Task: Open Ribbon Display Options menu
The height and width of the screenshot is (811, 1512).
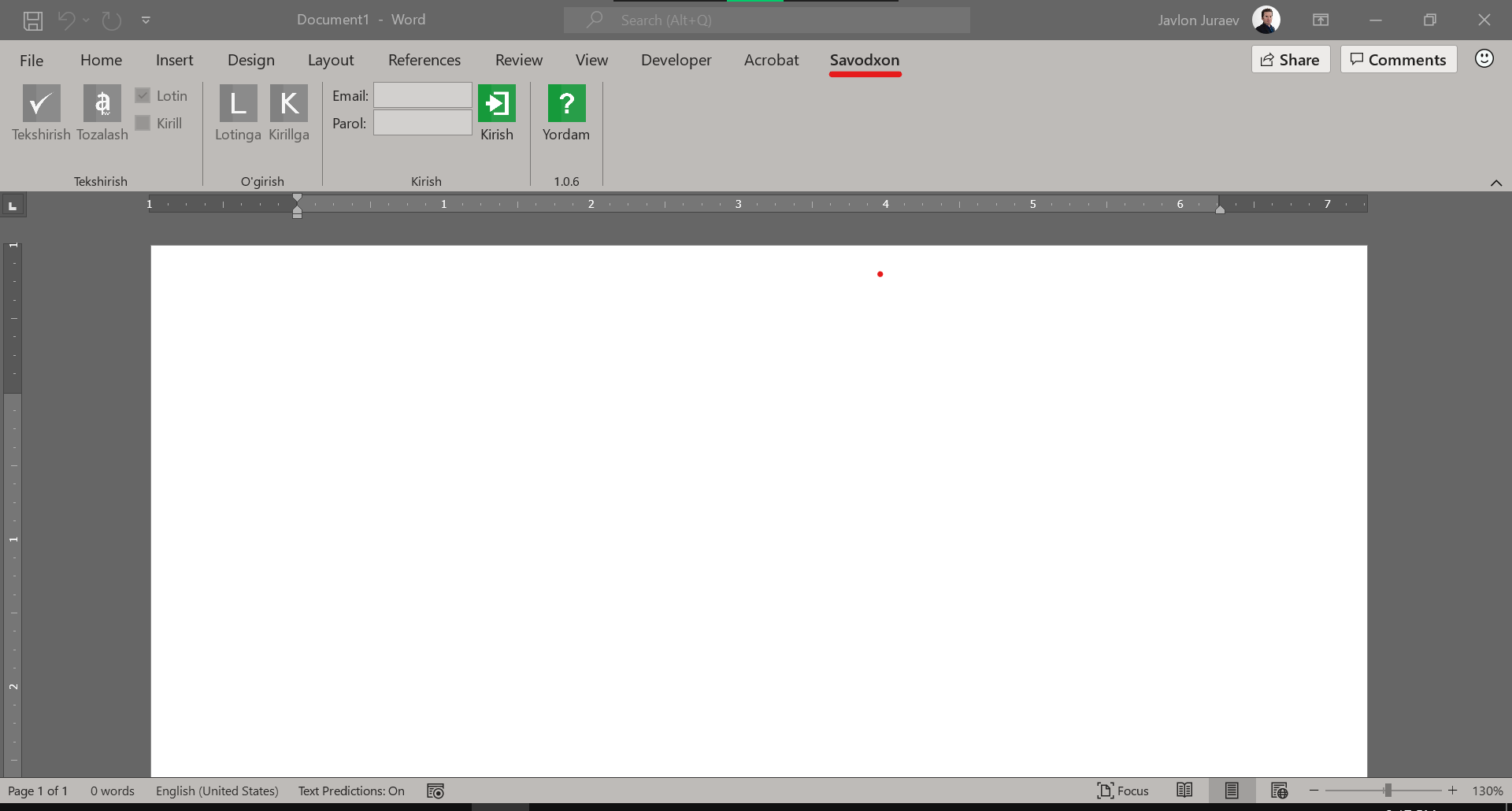Action: point(1321,20)
